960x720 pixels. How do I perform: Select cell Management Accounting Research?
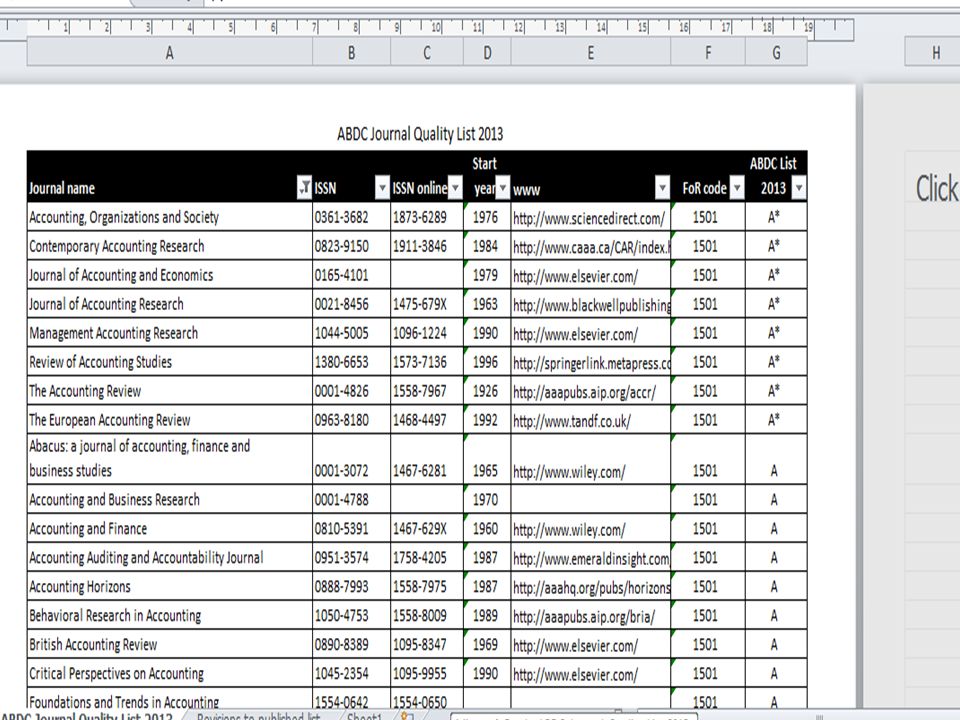tap(170, 332)
